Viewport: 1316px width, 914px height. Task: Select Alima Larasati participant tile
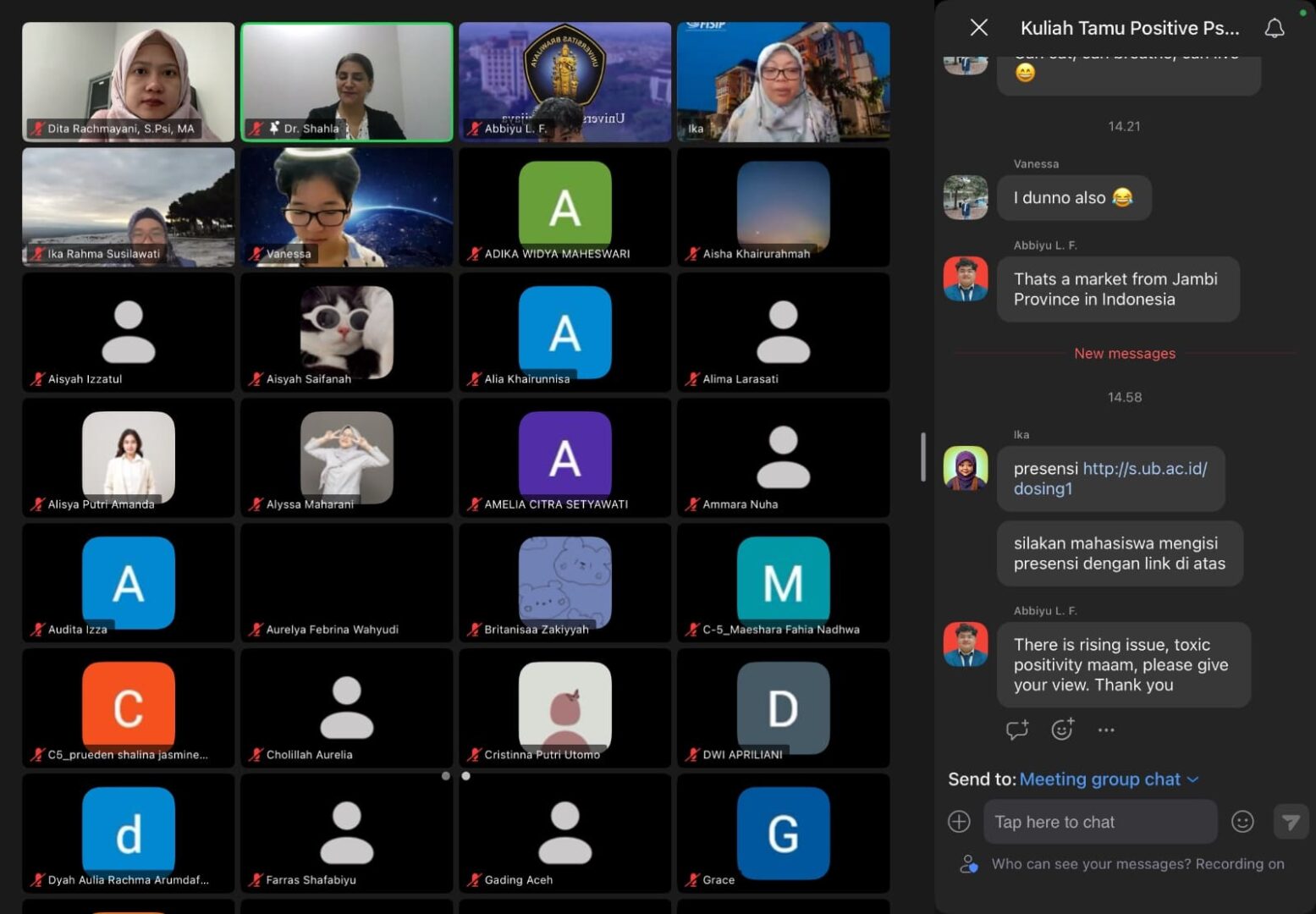click(x=784, y=333)
